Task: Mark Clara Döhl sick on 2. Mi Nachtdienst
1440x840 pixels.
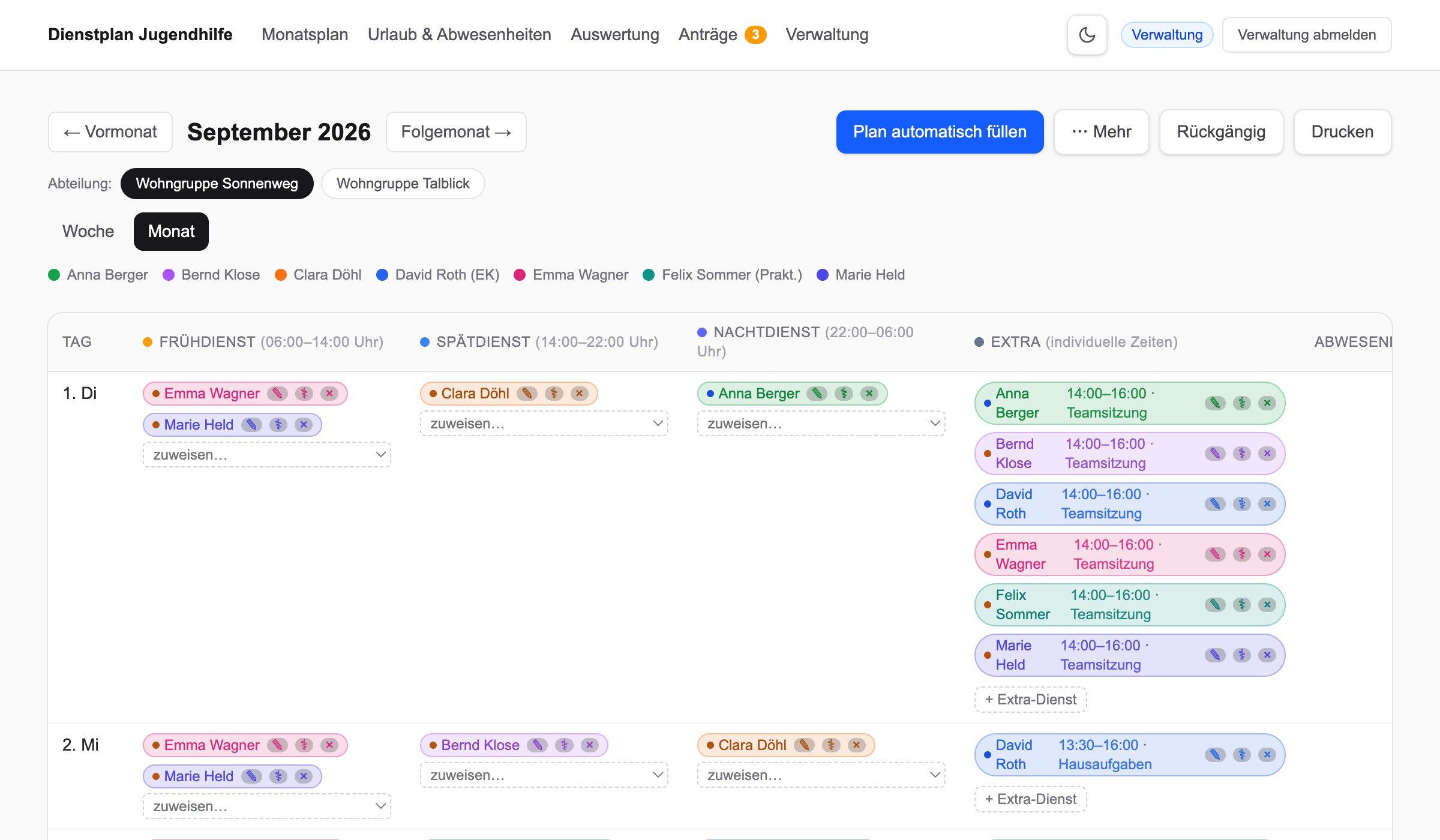Action: 831,745
